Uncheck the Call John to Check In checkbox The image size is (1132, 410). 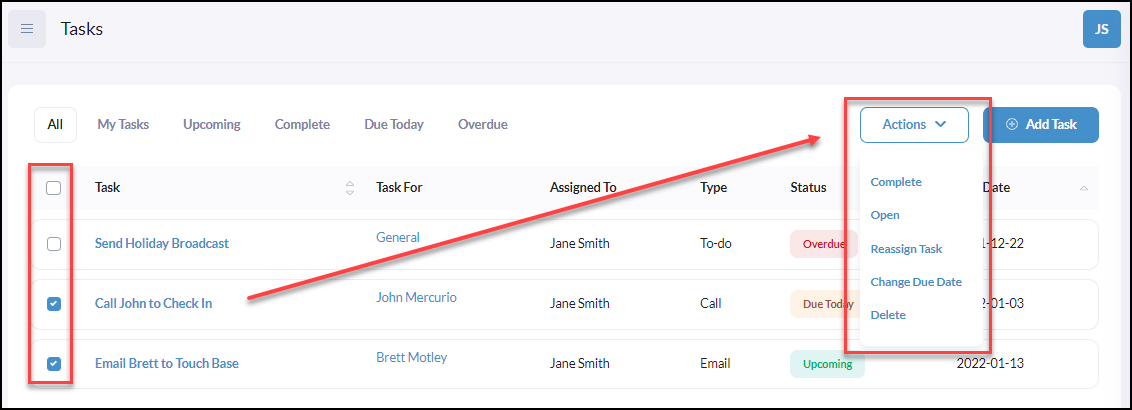pos(53,304)
